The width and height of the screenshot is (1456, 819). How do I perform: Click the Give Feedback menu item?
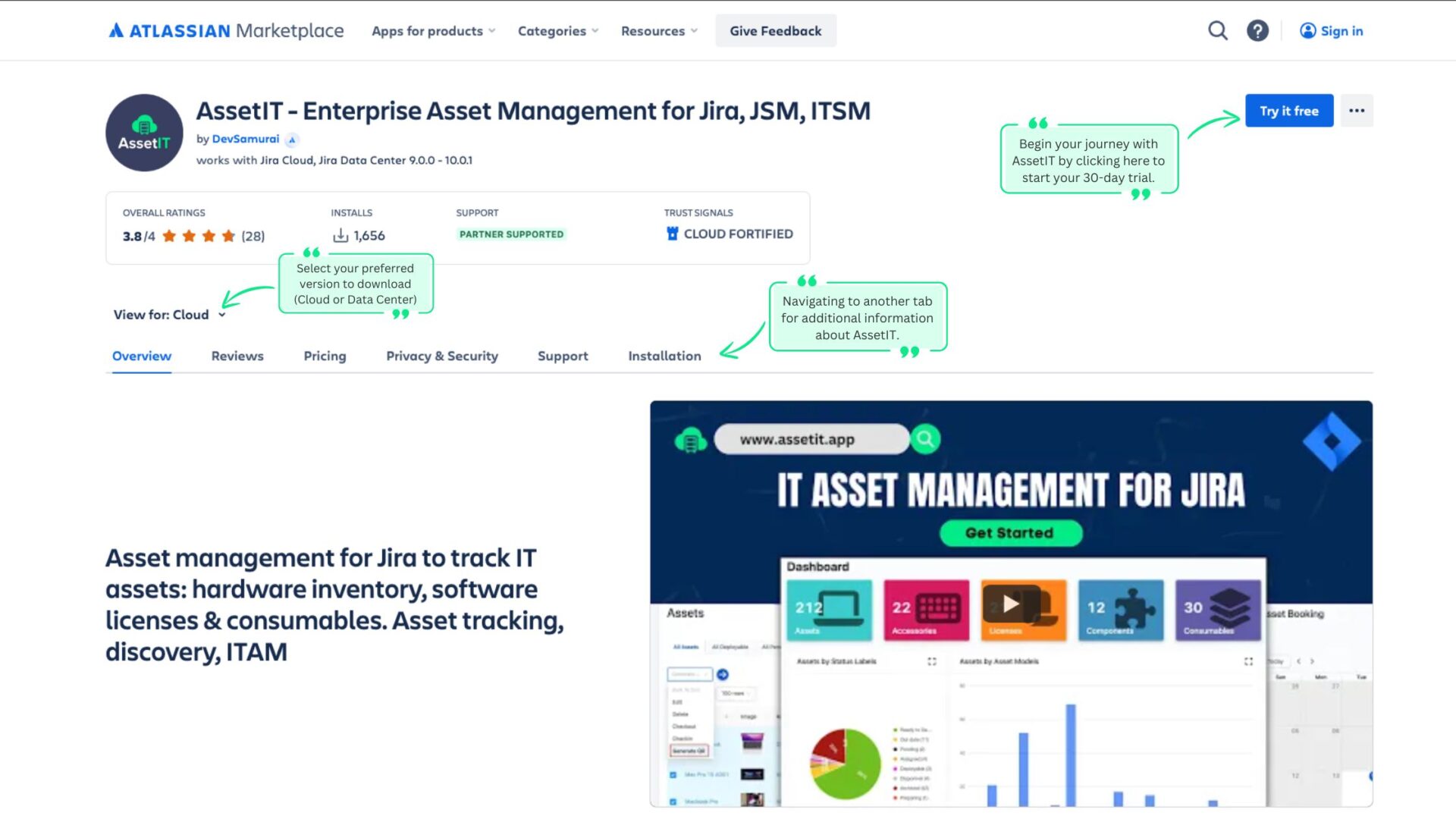pyautogui.click(x=776, y=31)
